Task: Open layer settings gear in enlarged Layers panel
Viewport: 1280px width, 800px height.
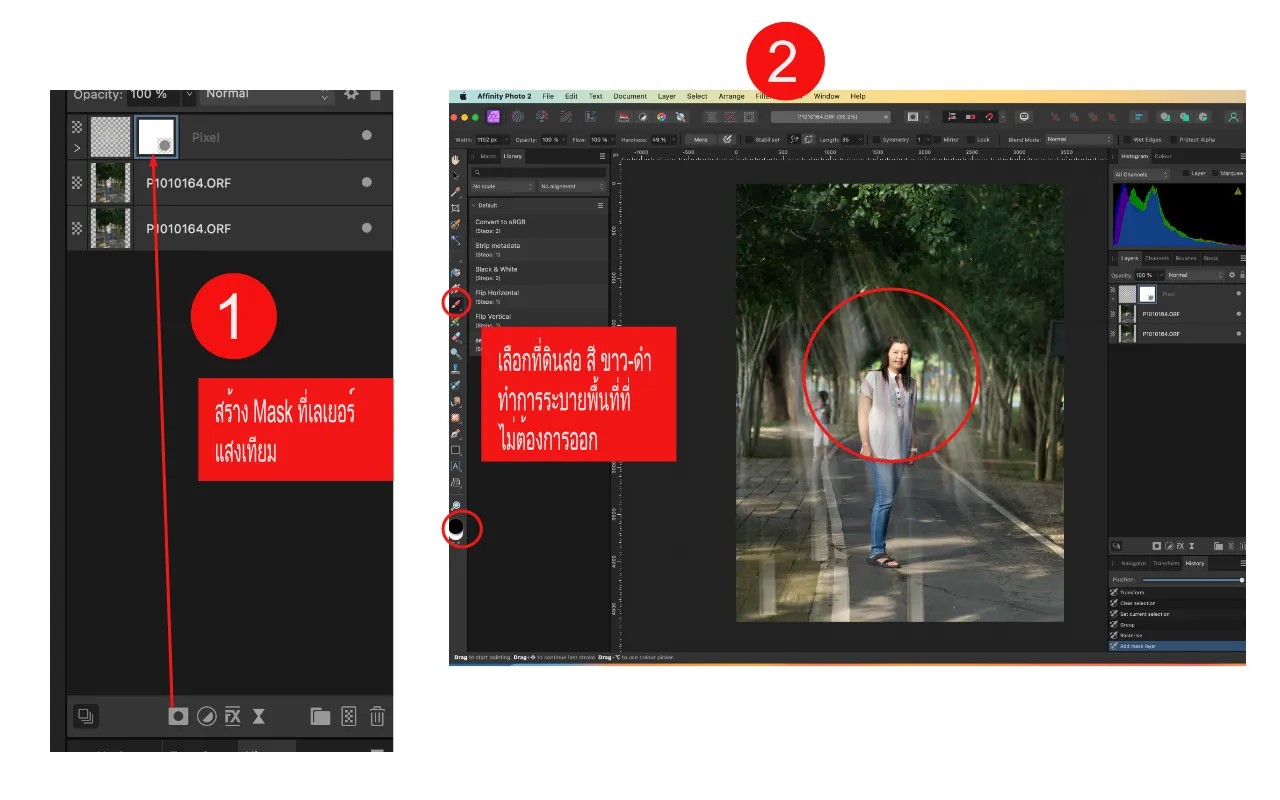Action: 351,94
